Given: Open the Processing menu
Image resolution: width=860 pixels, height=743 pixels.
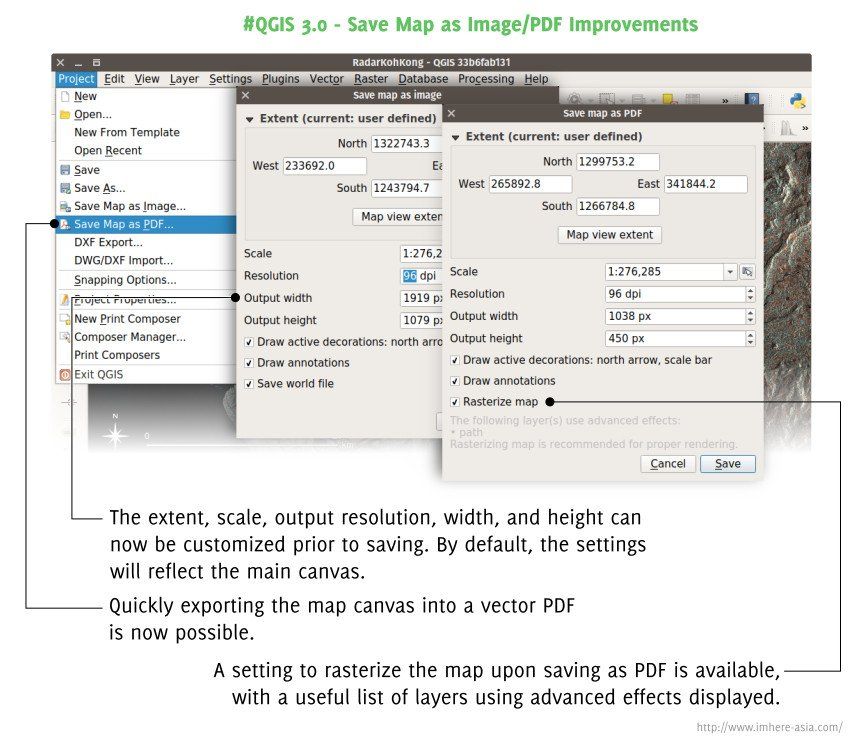Looking at the screenshot, I should click(484, 79).
